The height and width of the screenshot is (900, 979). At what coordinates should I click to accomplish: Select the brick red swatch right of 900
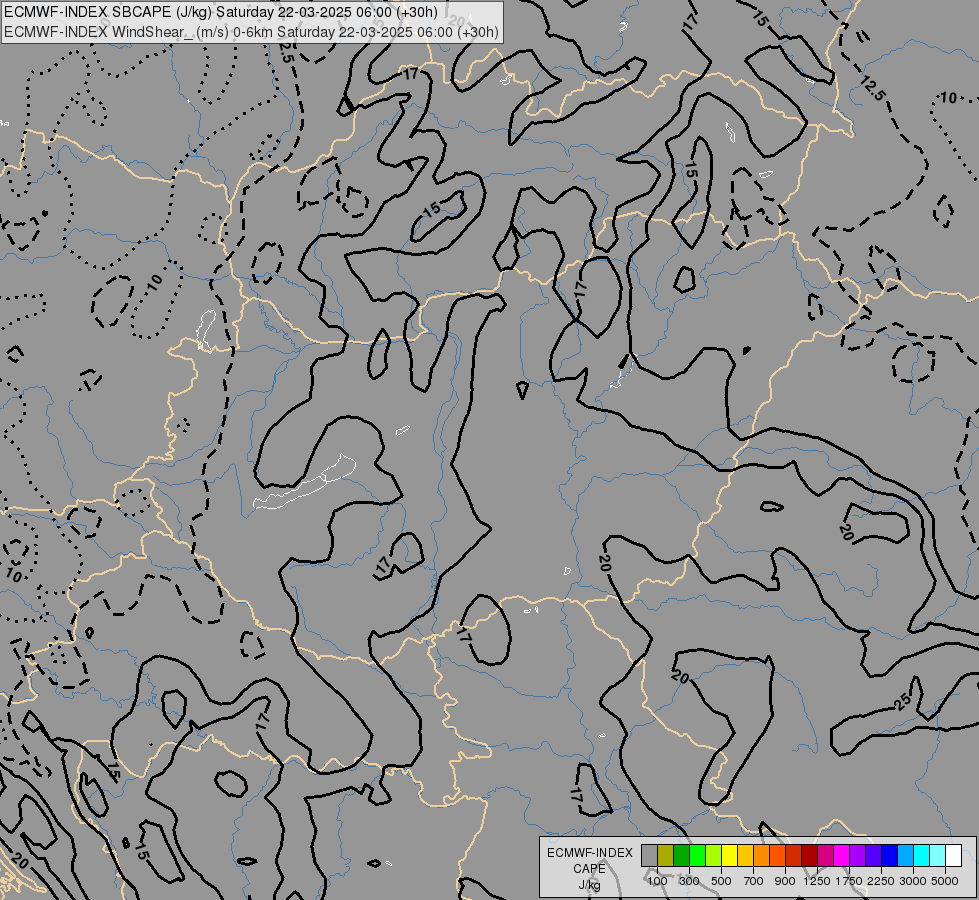794,856
